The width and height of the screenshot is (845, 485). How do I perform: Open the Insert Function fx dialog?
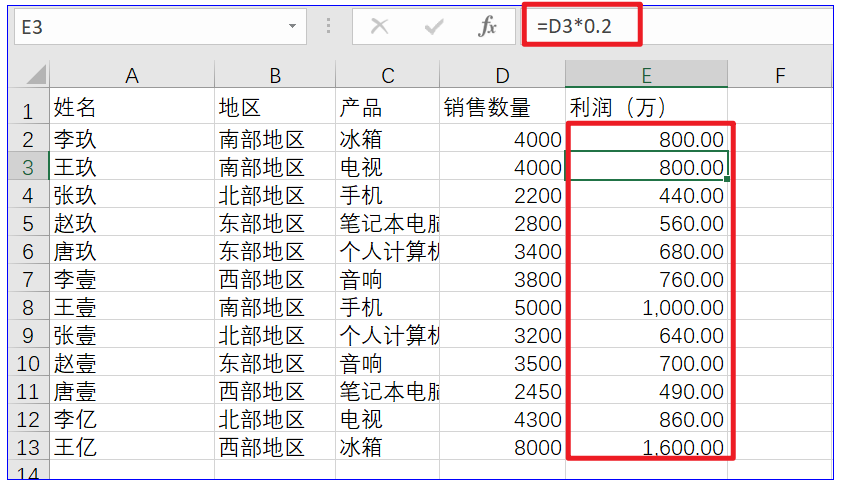[487, 26]
